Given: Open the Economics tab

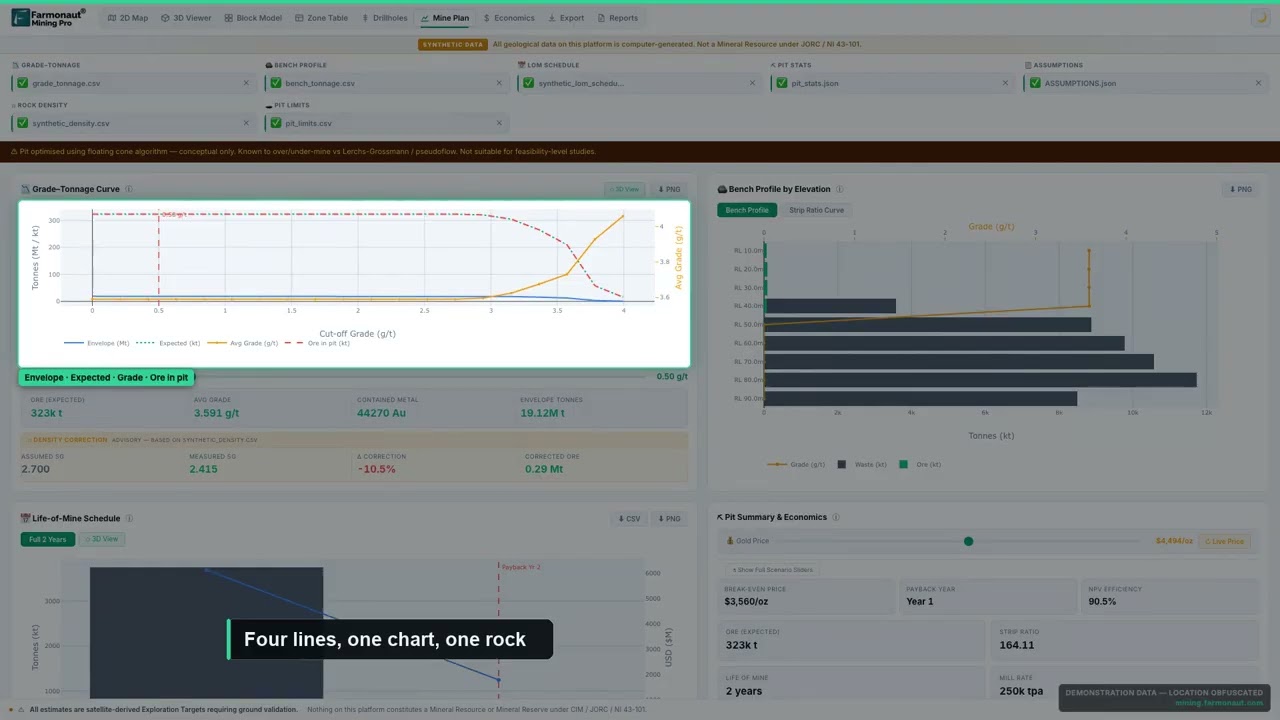Looking at the screenshot, I should pos(509,18).
